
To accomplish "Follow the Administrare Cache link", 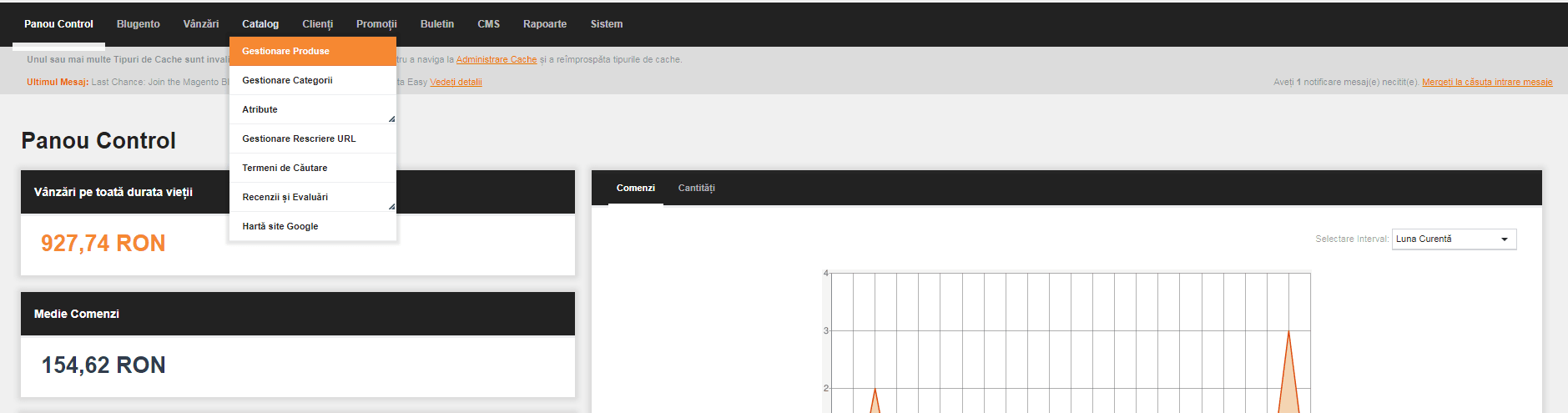I will 497,59.
